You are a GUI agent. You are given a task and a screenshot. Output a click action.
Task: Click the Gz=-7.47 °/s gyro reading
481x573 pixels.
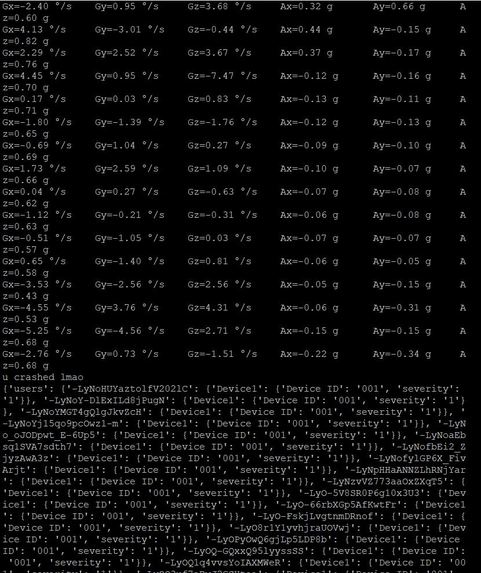[x=222, y=76]
